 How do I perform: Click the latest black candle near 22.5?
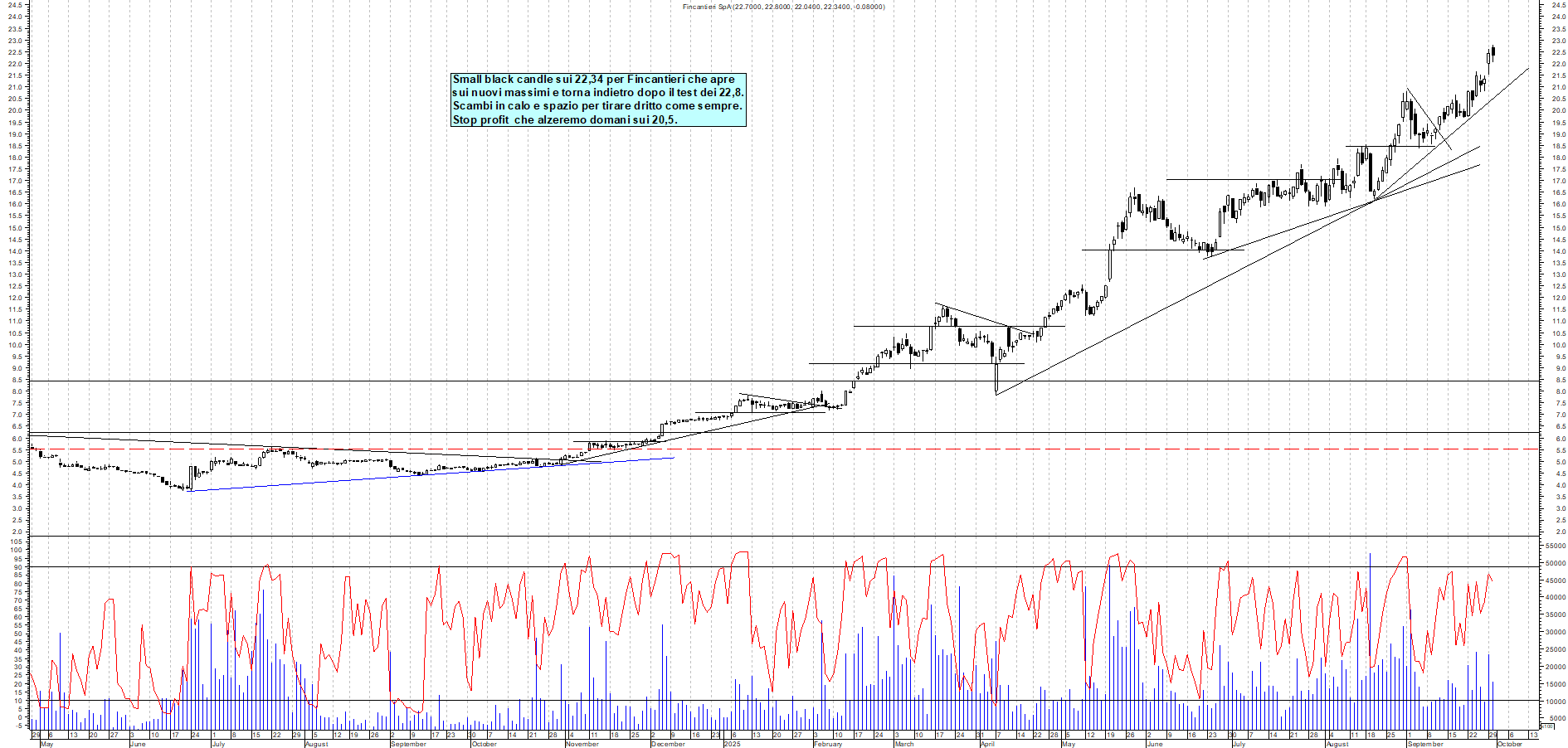pos(1493,52)
